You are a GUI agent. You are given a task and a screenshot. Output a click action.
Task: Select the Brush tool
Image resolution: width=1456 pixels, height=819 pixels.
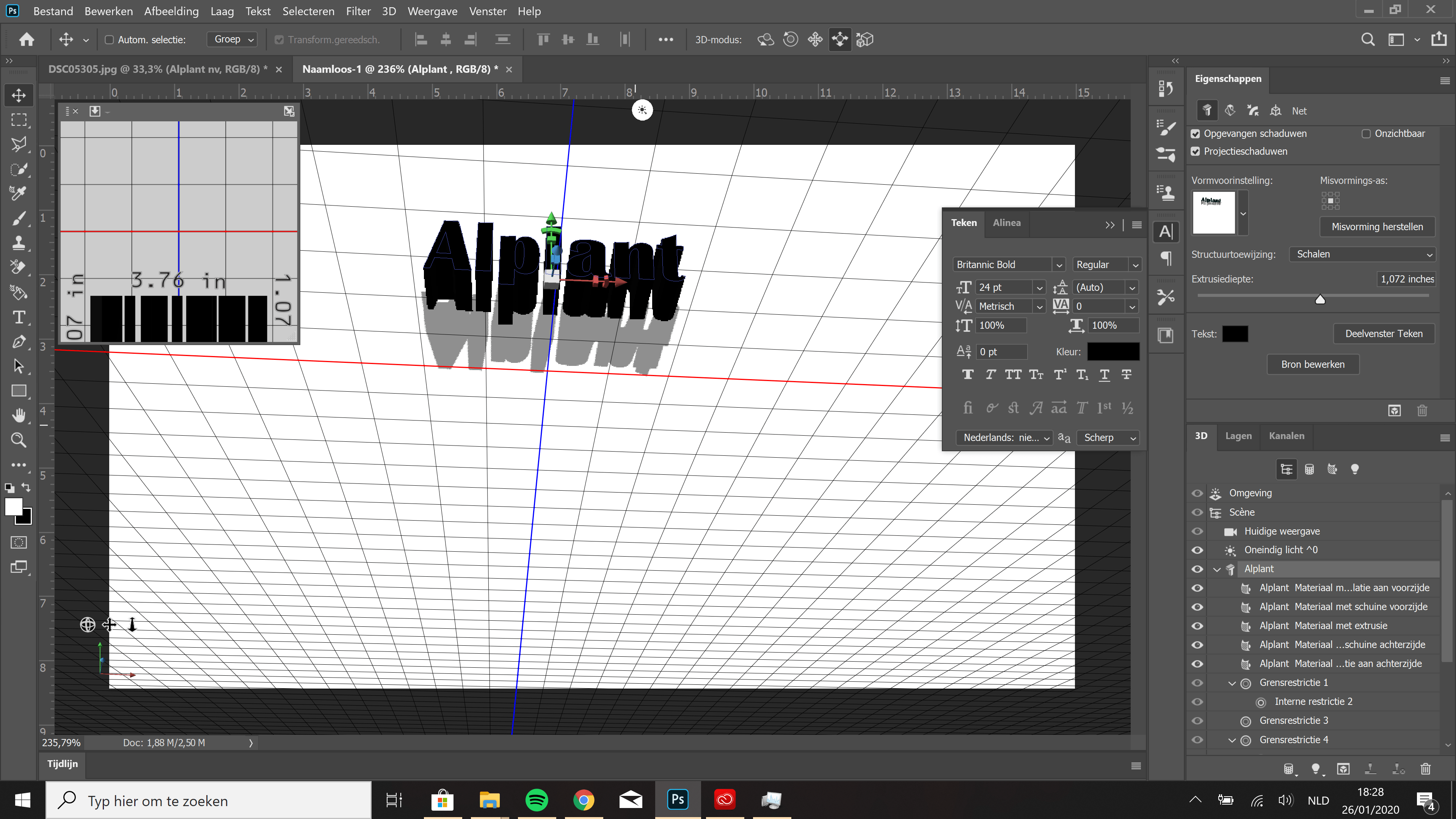point(19,219)
